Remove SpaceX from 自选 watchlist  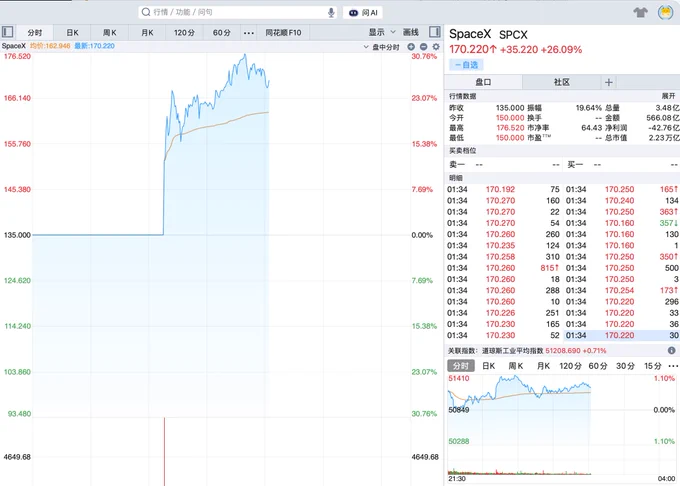[x=466, y=65]
